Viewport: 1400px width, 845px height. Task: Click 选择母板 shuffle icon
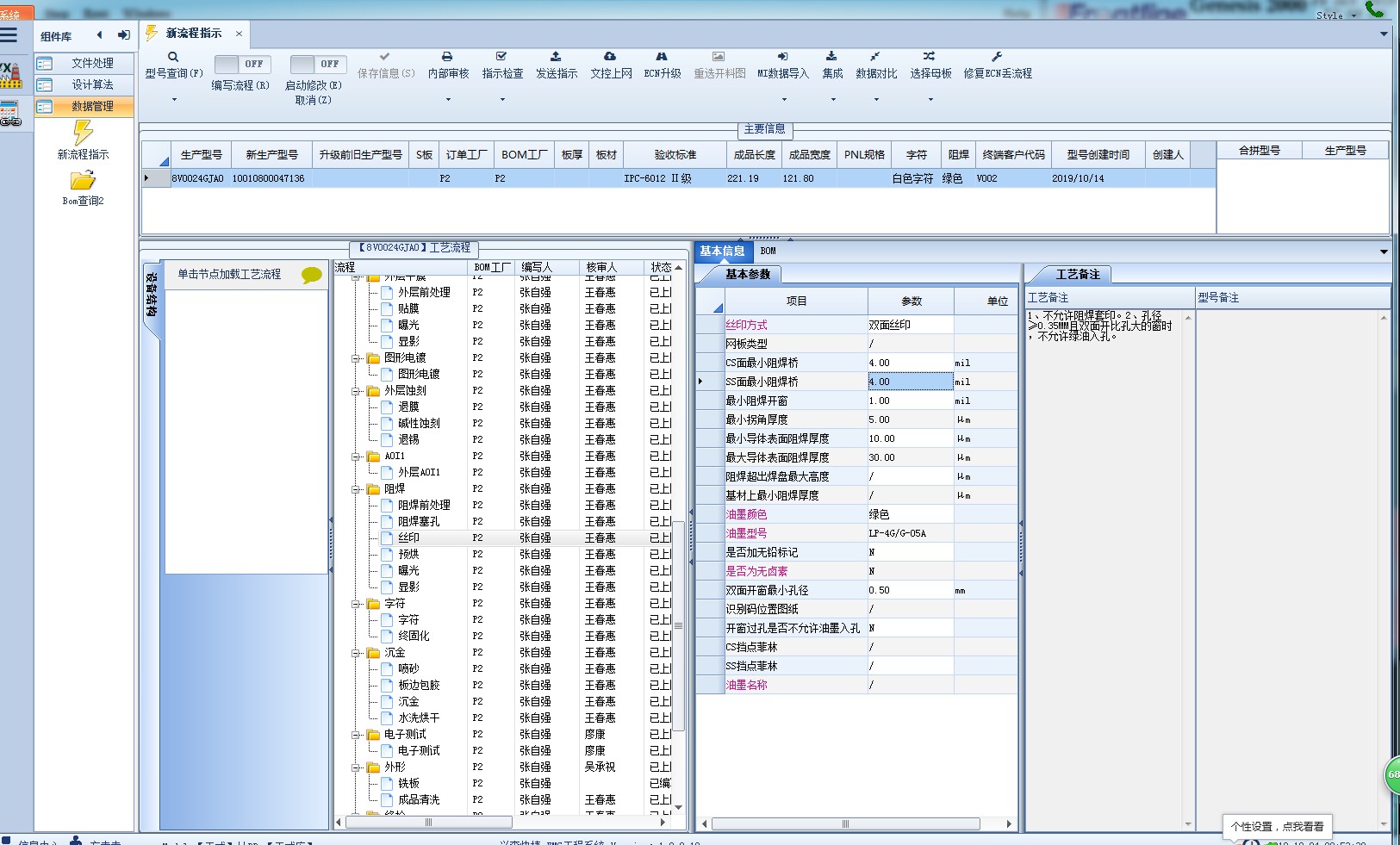coord(929,56)
